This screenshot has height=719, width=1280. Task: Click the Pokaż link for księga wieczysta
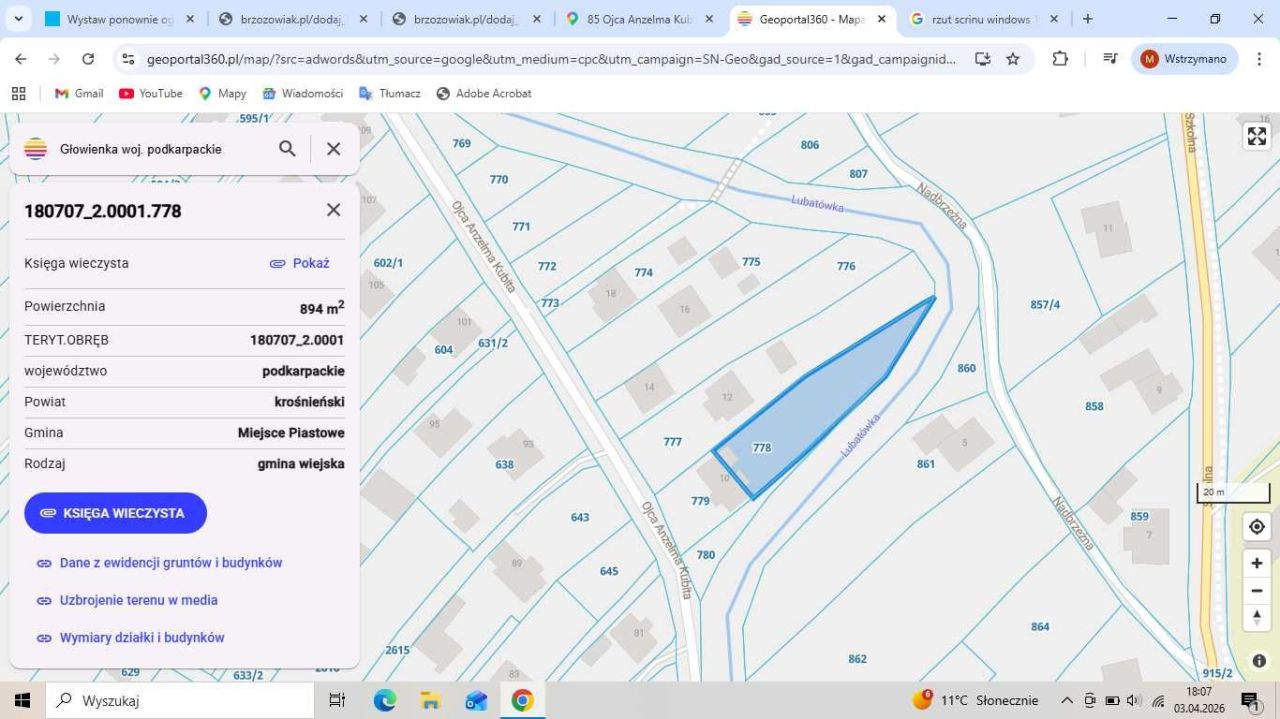click(300, 263)
